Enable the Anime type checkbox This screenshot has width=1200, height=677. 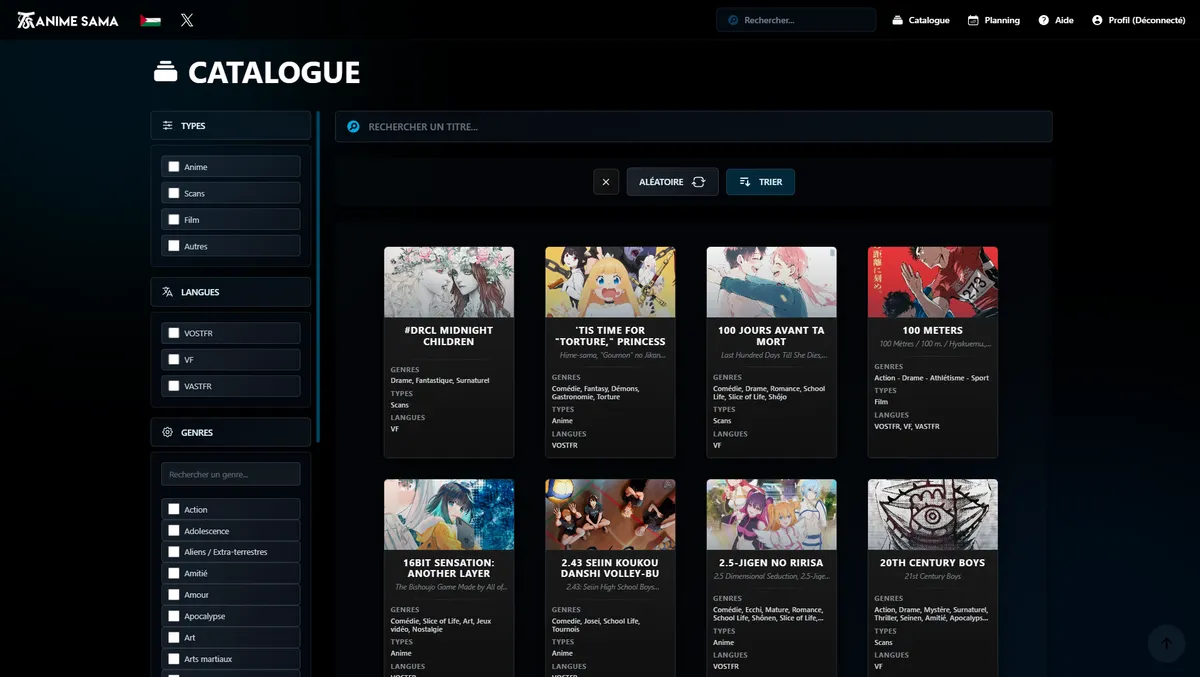(x=175, y=166)
